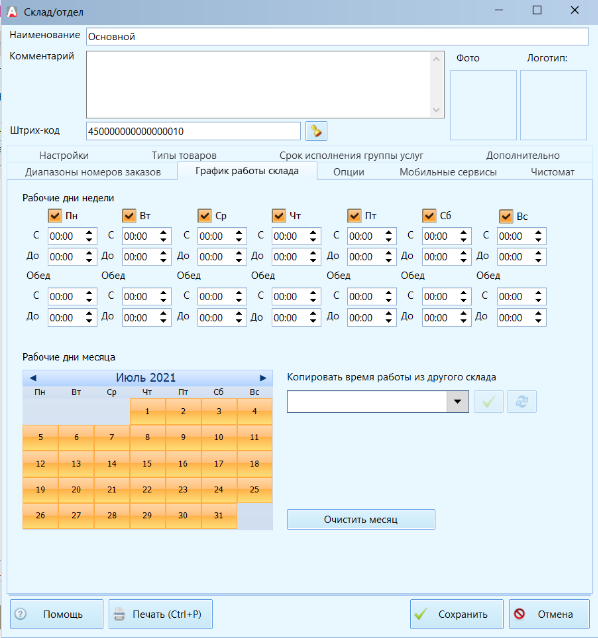Disable the Вс working day checkbox
Viewport: 598px width, 638px height.
(x=506, y=216)
